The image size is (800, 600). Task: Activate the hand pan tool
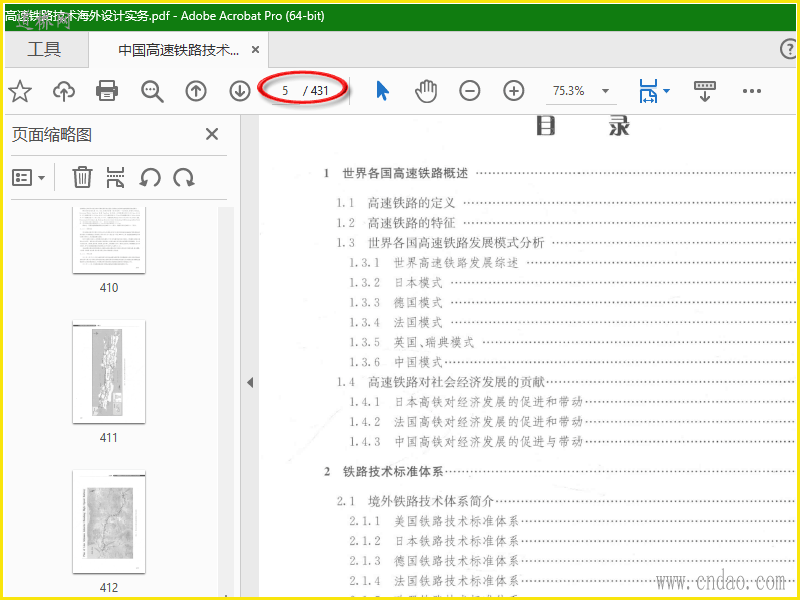426,91
